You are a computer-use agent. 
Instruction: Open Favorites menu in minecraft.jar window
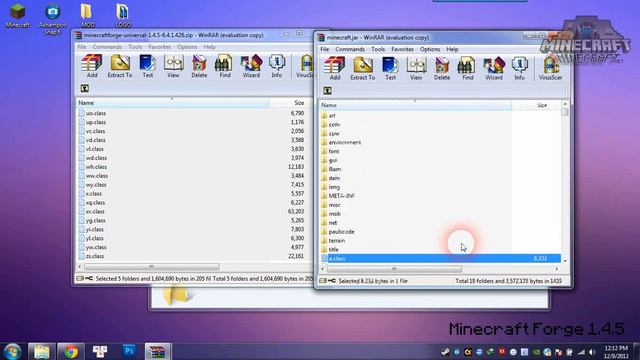(x=402, y=49)
